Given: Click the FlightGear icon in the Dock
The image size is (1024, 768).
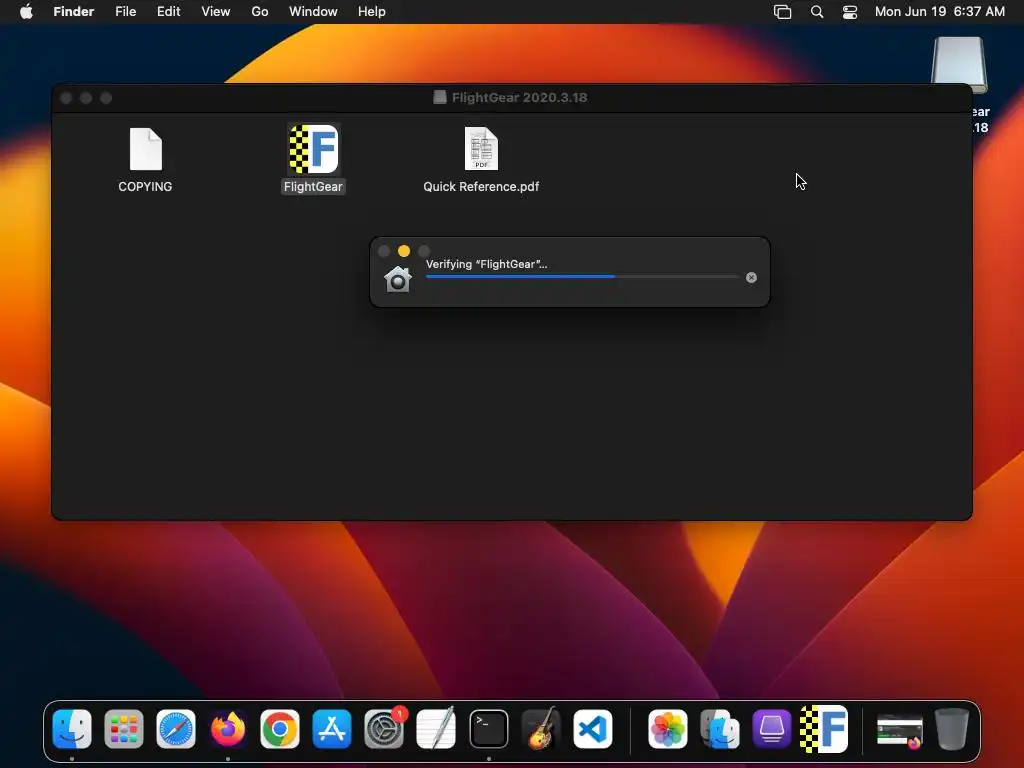Looking at the screenshot, I should point(824,729).
